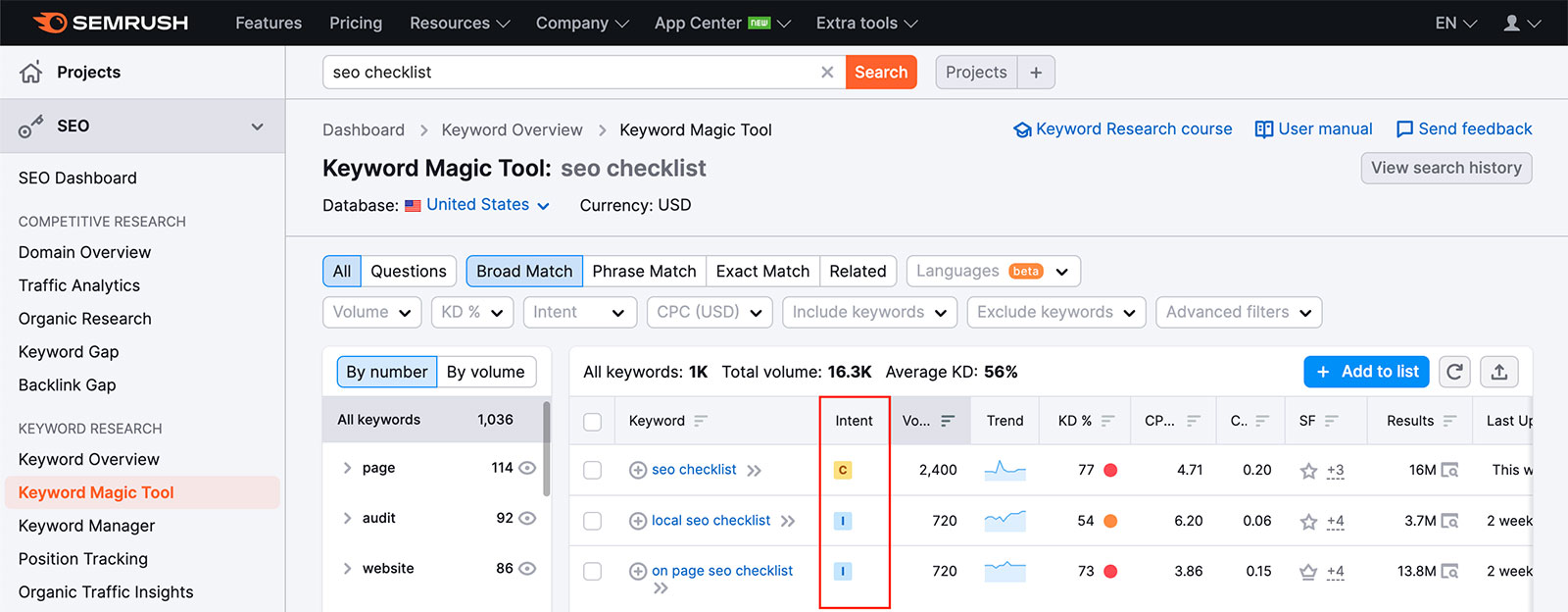
Task: Click the orange Search button
Action: pos(881,72)
